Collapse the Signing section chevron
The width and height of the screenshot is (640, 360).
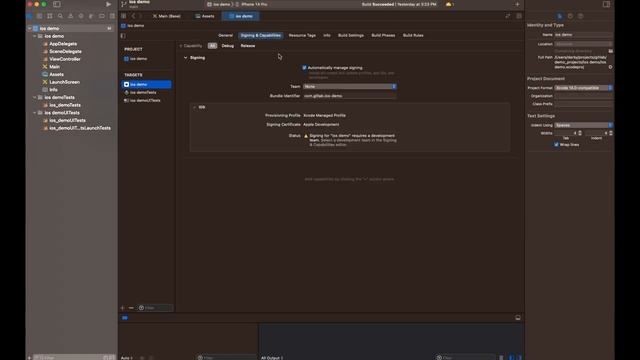[185, 58]
